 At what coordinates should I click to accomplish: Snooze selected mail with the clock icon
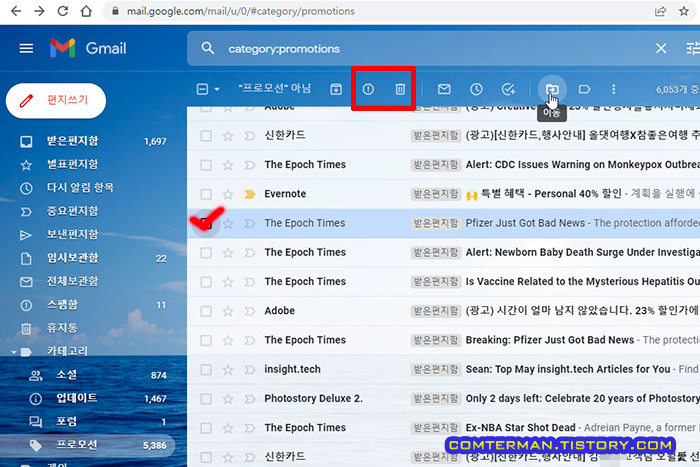tap(476, 89)
